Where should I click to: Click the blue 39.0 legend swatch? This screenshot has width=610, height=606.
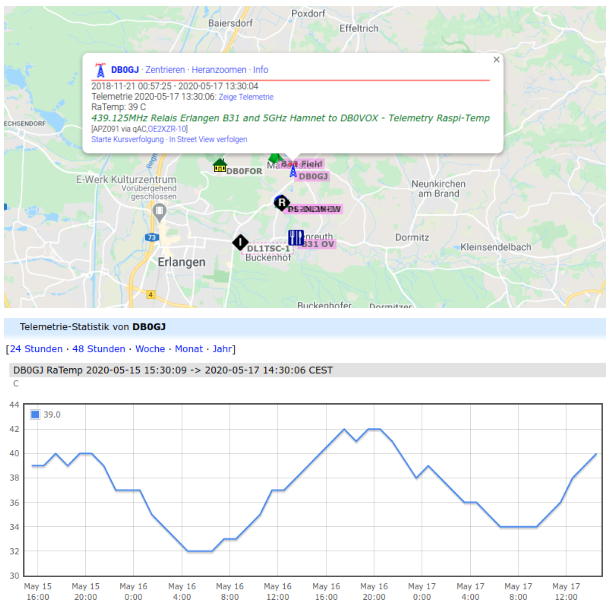pyautogui.click(x=35, y=414)
